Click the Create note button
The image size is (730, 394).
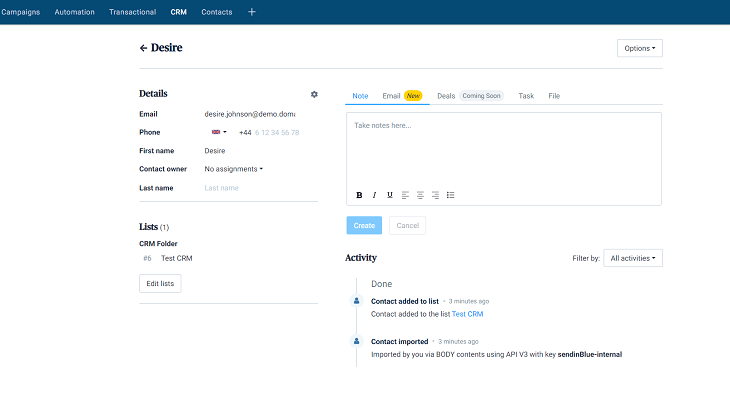[x=364, y=225]
